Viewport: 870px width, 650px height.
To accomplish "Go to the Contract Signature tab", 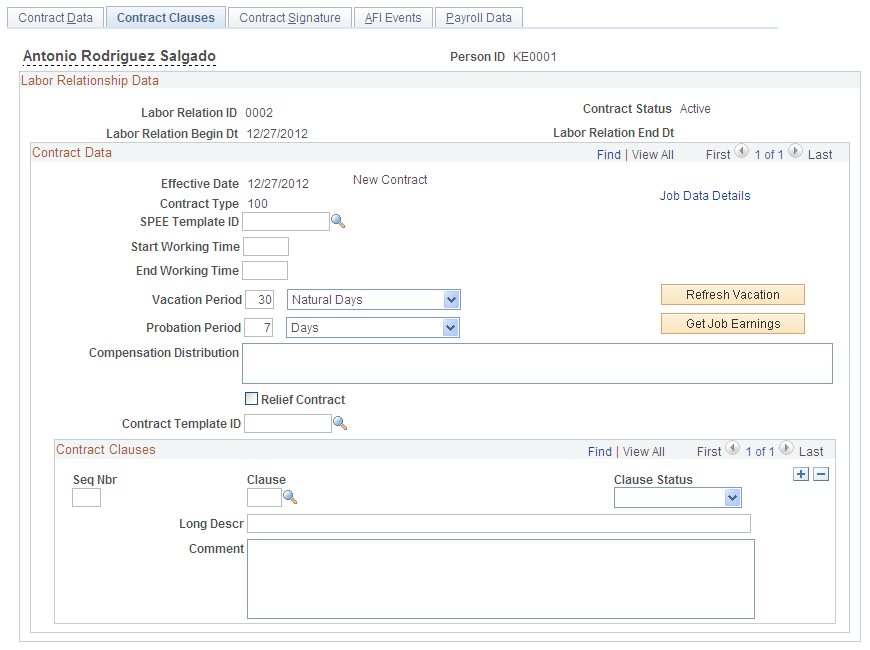I will (x=290, y=18).
